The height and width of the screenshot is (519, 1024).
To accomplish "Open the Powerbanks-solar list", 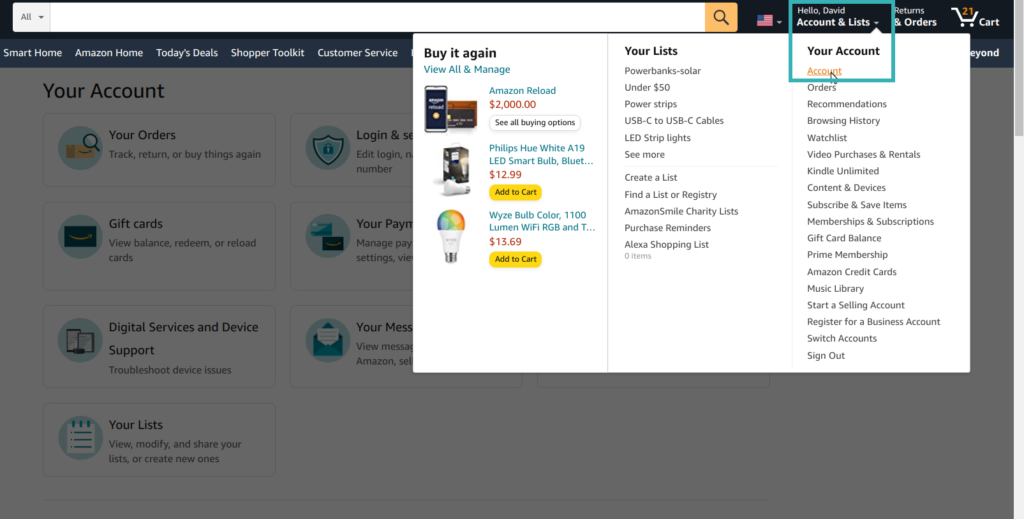I will click(x=662, y=71).
